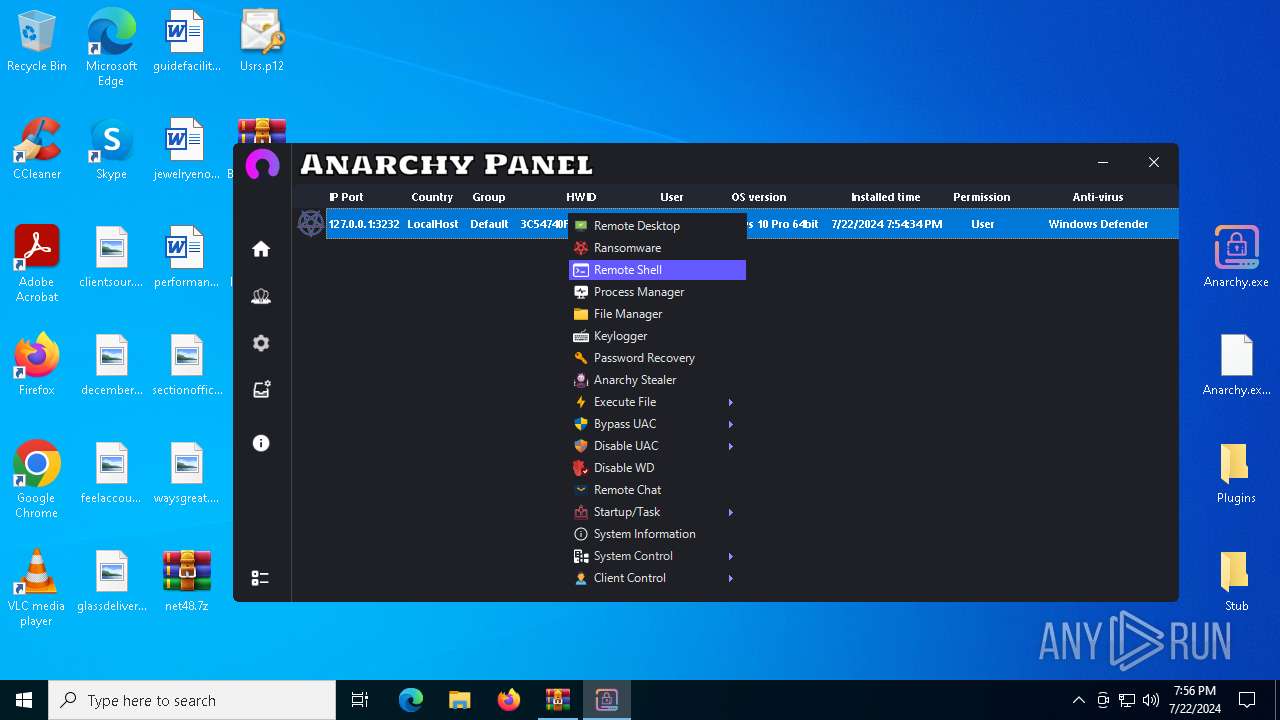
Task: Select net48.7z archive on desktop
Action: (x=187, y=581)
